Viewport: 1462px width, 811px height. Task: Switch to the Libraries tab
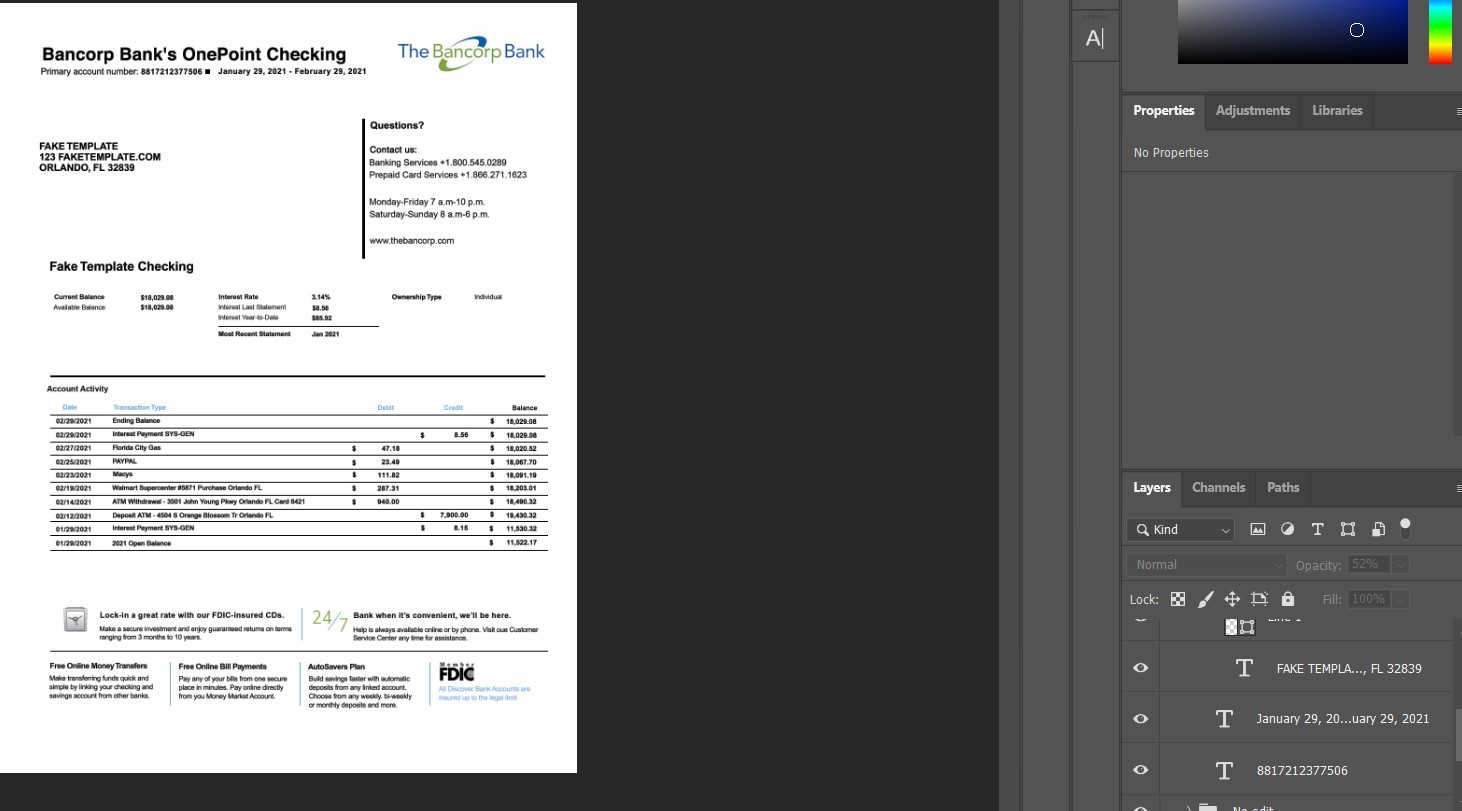pyautogui.click(x=1337, y=110)
